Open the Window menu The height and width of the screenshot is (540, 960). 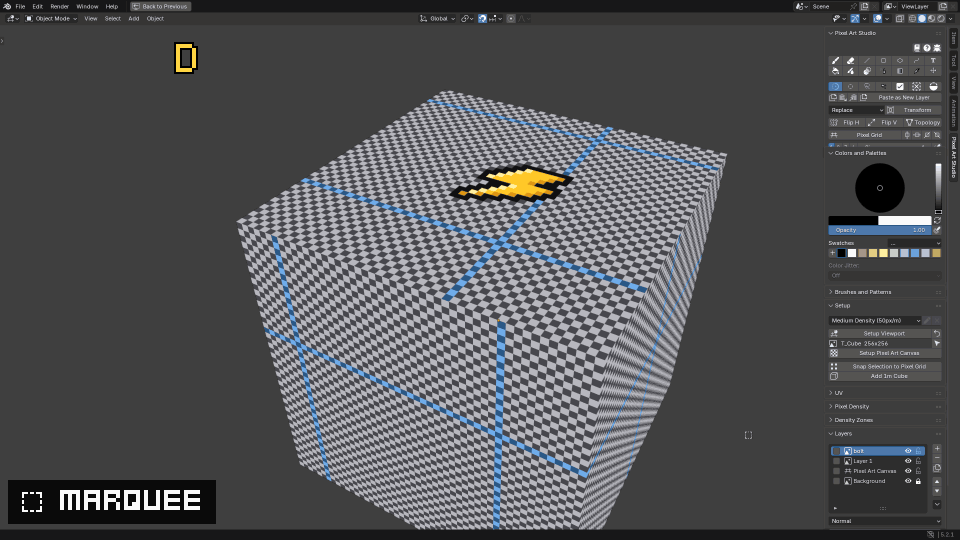[x=87, y=6]
